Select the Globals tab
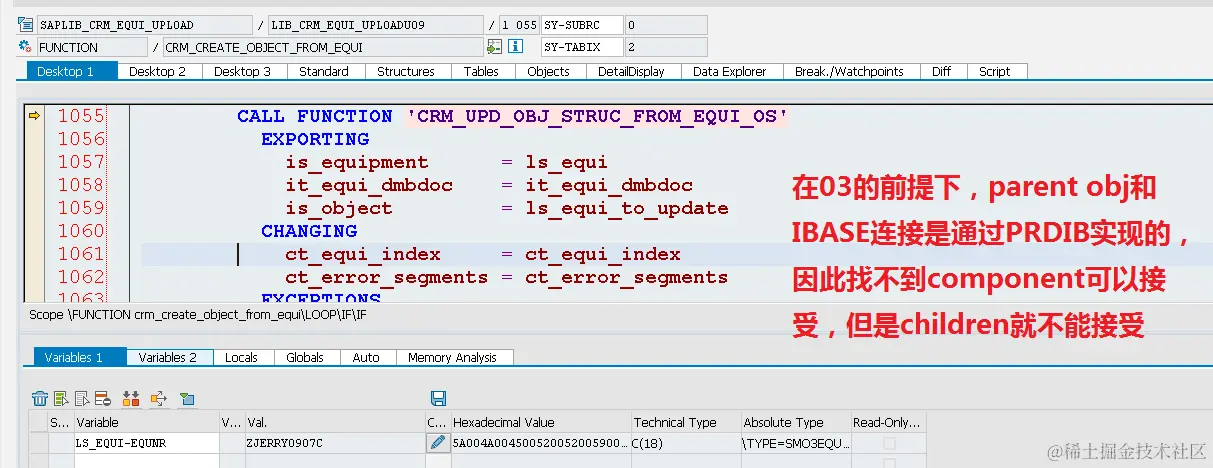Image resolution: width=1213 pixels, height=468 pixels. click(305, 357)
